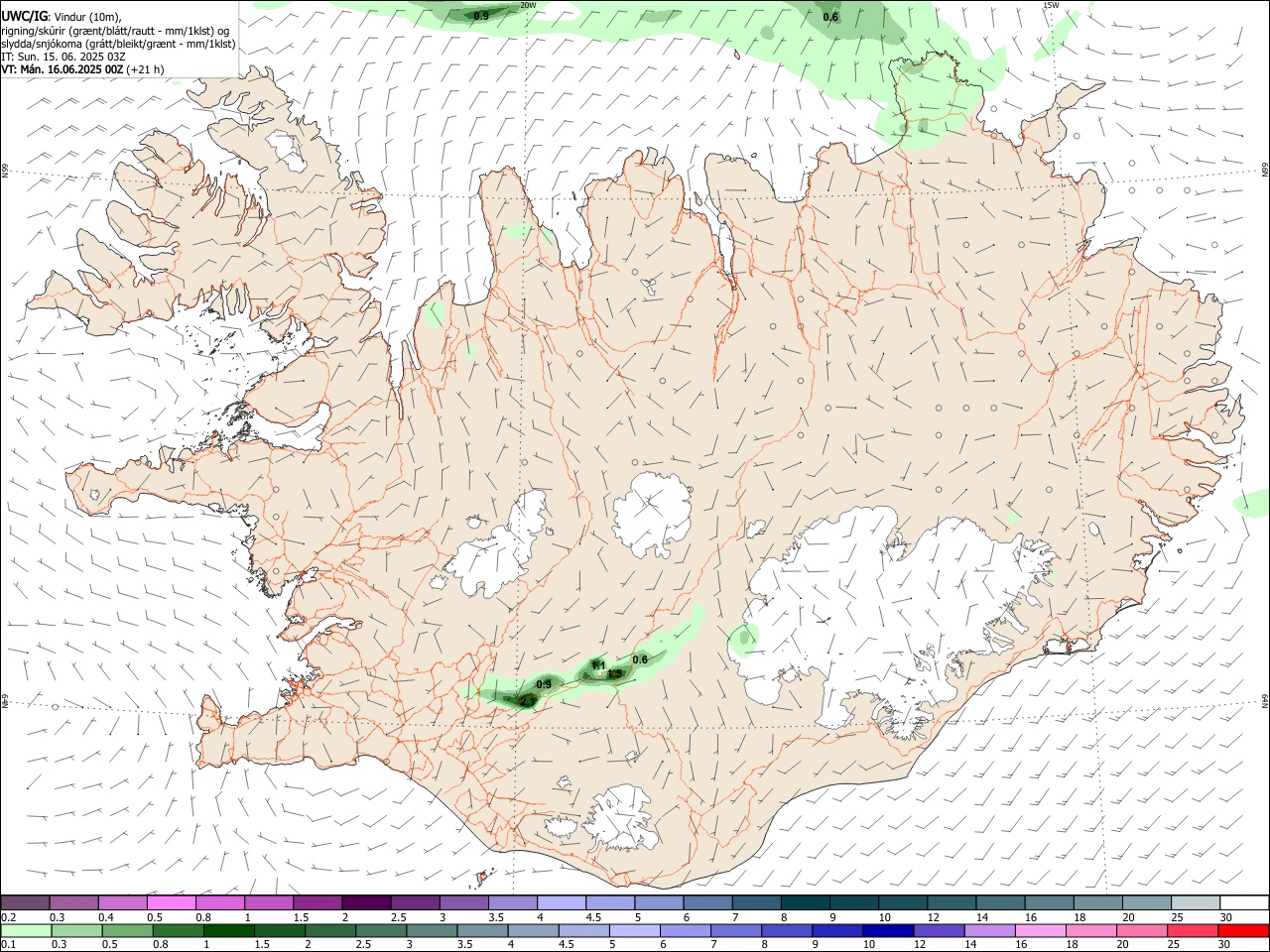Click the number 2.5 under the upper legend row
Viewport: 1270px width, 952px height.
[x=398, y=917]
